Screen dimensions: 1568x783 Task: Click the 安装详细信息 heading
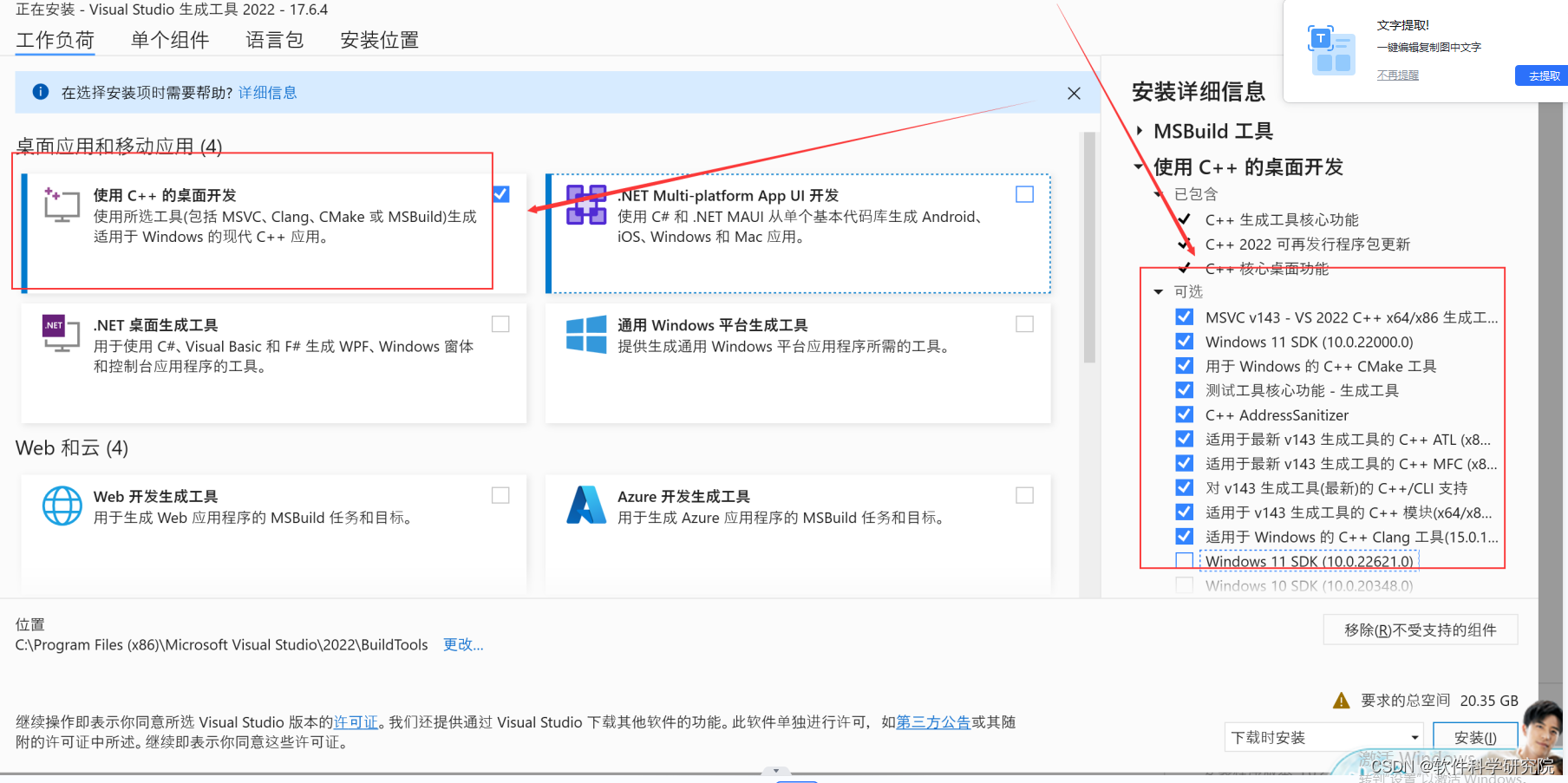1199,92
